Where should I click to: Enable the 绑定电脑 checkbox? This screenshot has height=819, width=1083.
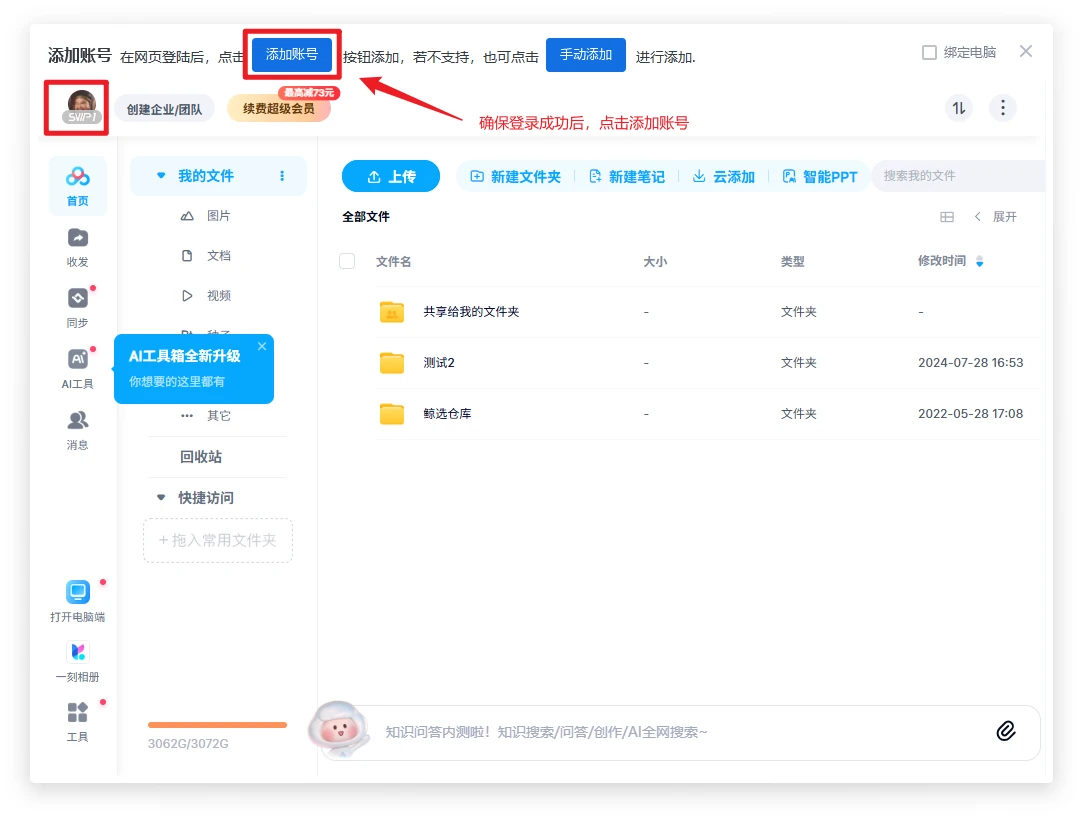929,52
